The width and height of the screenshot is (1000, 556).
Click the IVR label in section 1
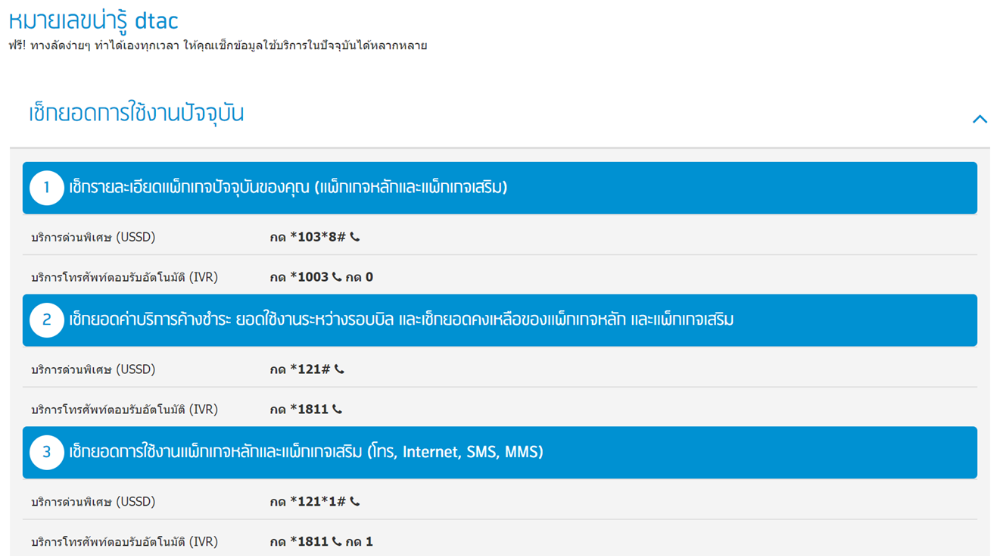click(x=124, y=277)
